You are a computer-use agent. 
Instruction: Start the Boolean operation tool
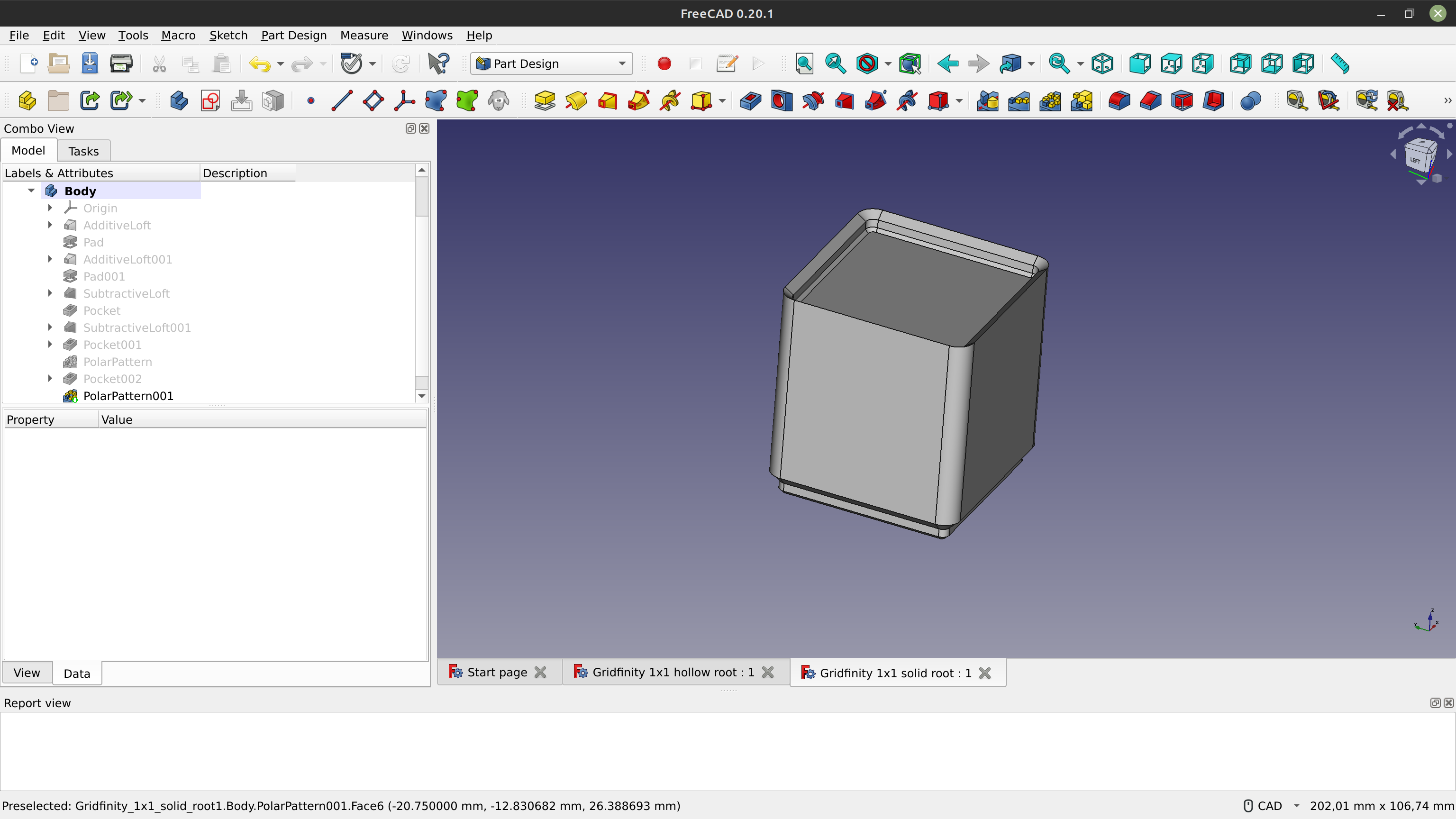pyautogui.click(x=1251, y=100)
